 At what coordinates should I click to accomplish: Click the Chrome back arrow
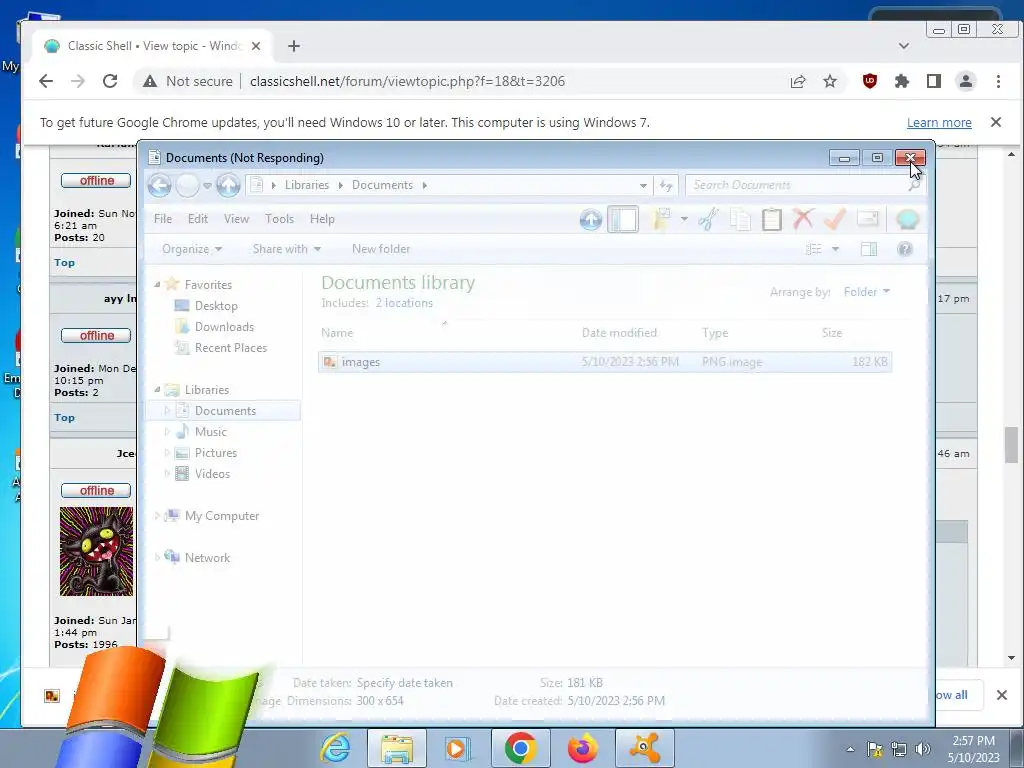[46, 81]
